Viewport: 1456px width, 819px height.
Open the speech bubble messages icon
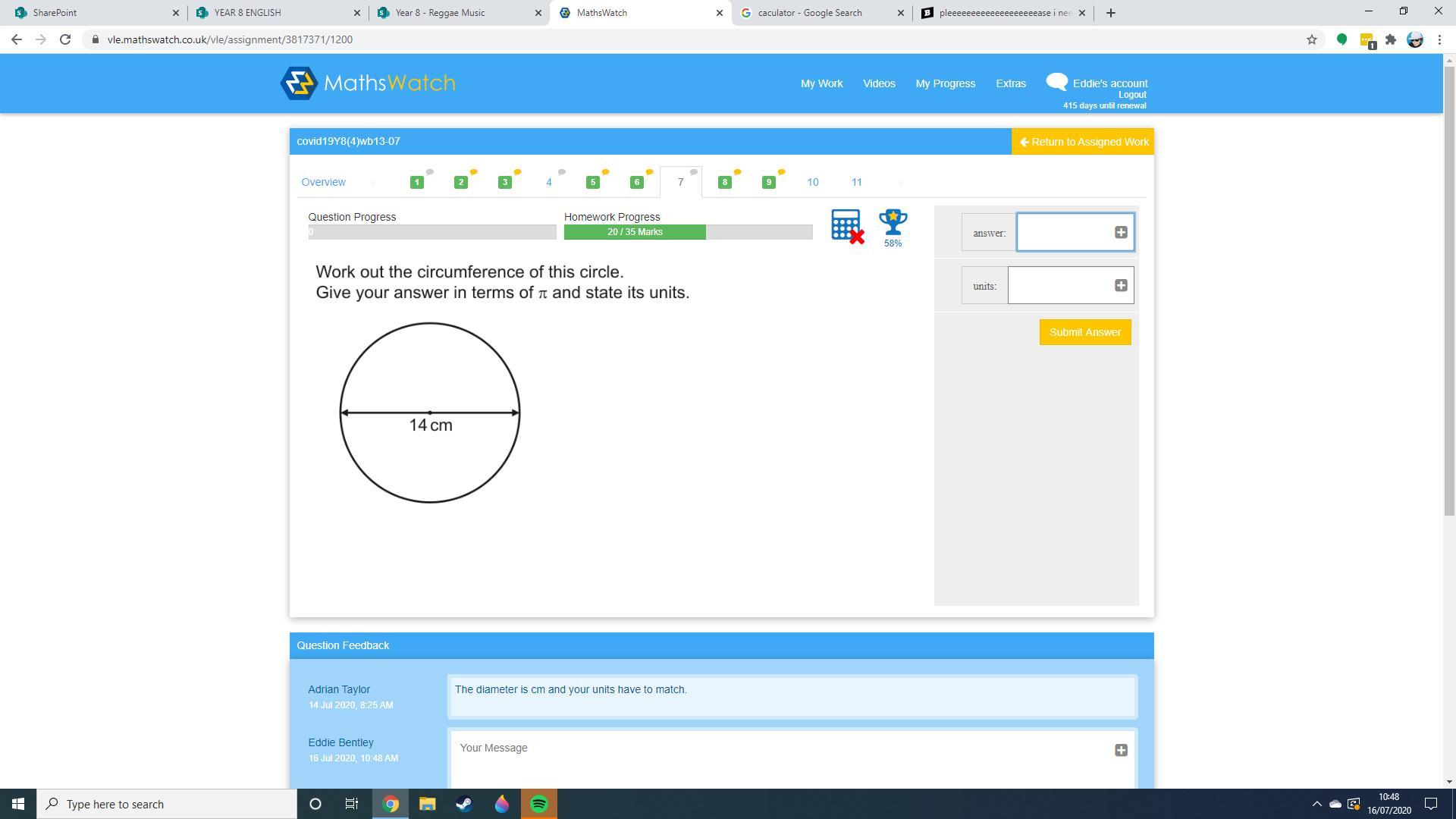click(1056, 82)
